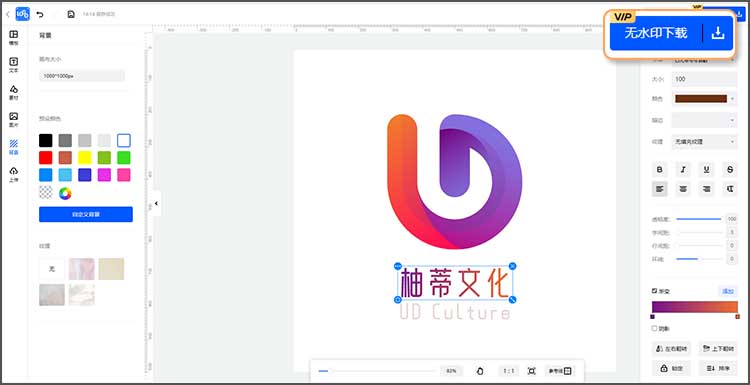
Task: Click the blue app logo icon
Action: 22,14
